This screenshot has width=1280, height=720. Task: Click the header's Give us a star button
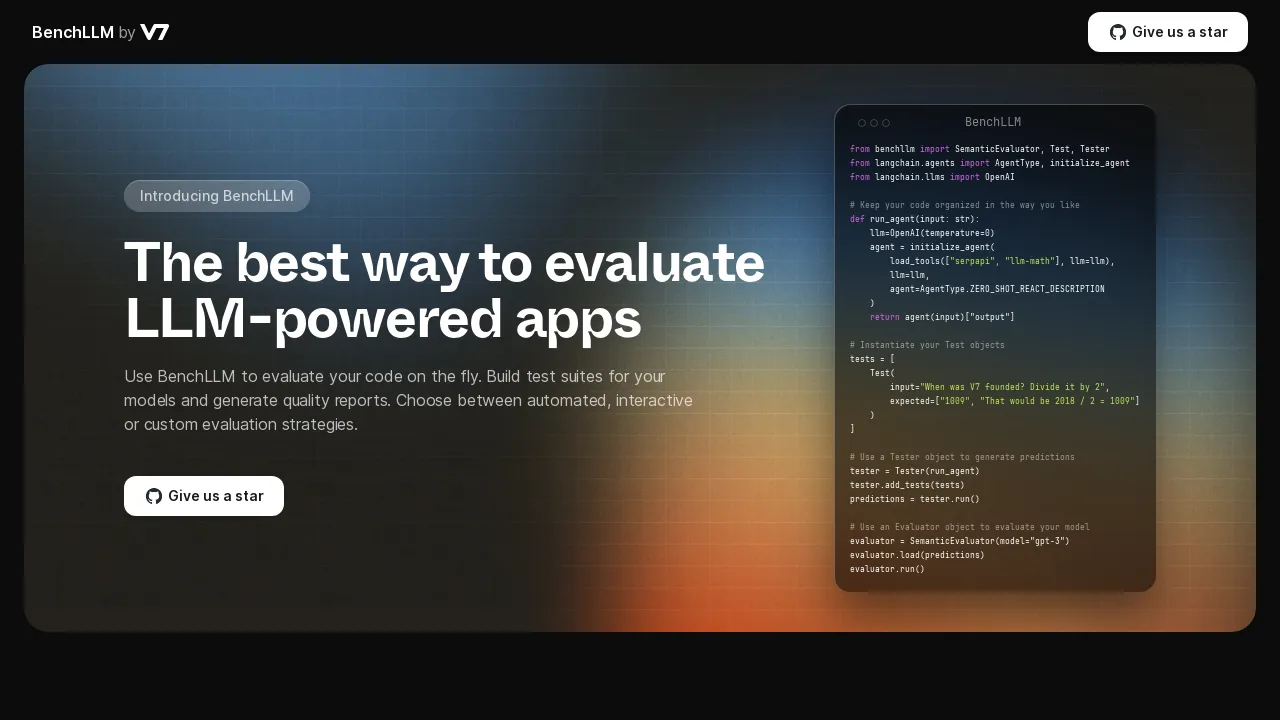[1168, 32]
